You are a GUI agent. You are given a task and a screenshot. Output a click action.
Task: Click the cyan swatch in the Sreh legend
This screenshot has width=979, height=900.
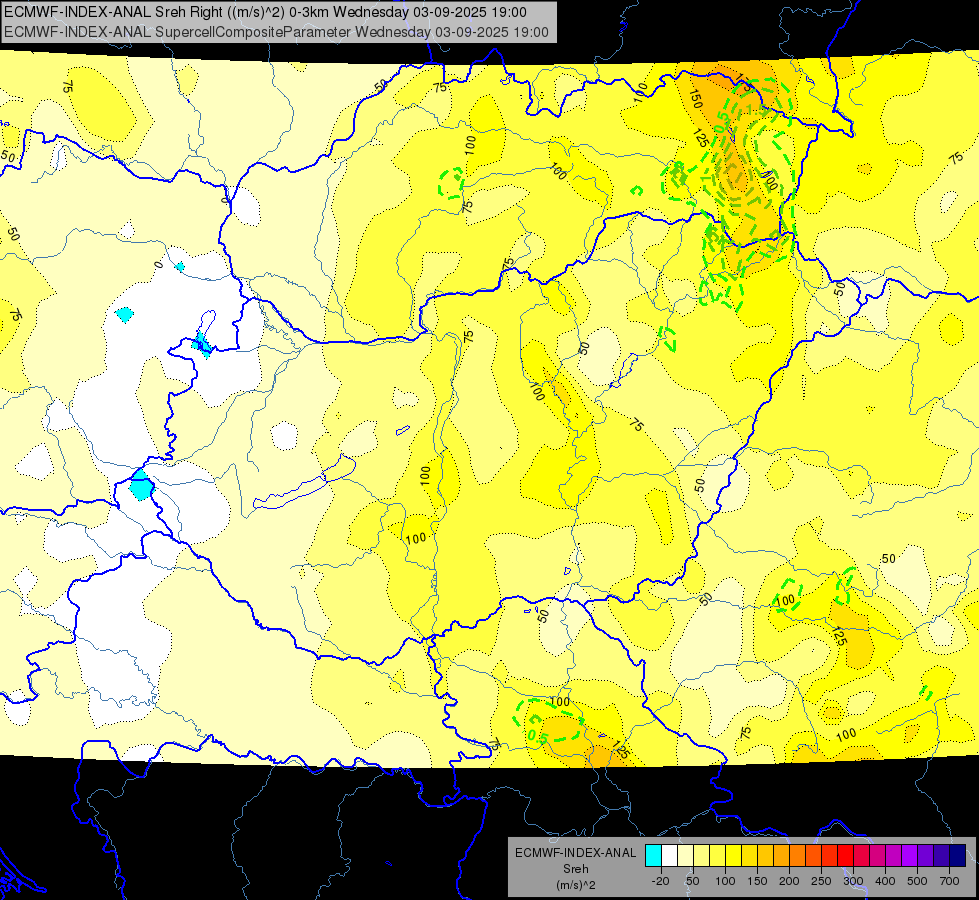click(x=653, y=856)
